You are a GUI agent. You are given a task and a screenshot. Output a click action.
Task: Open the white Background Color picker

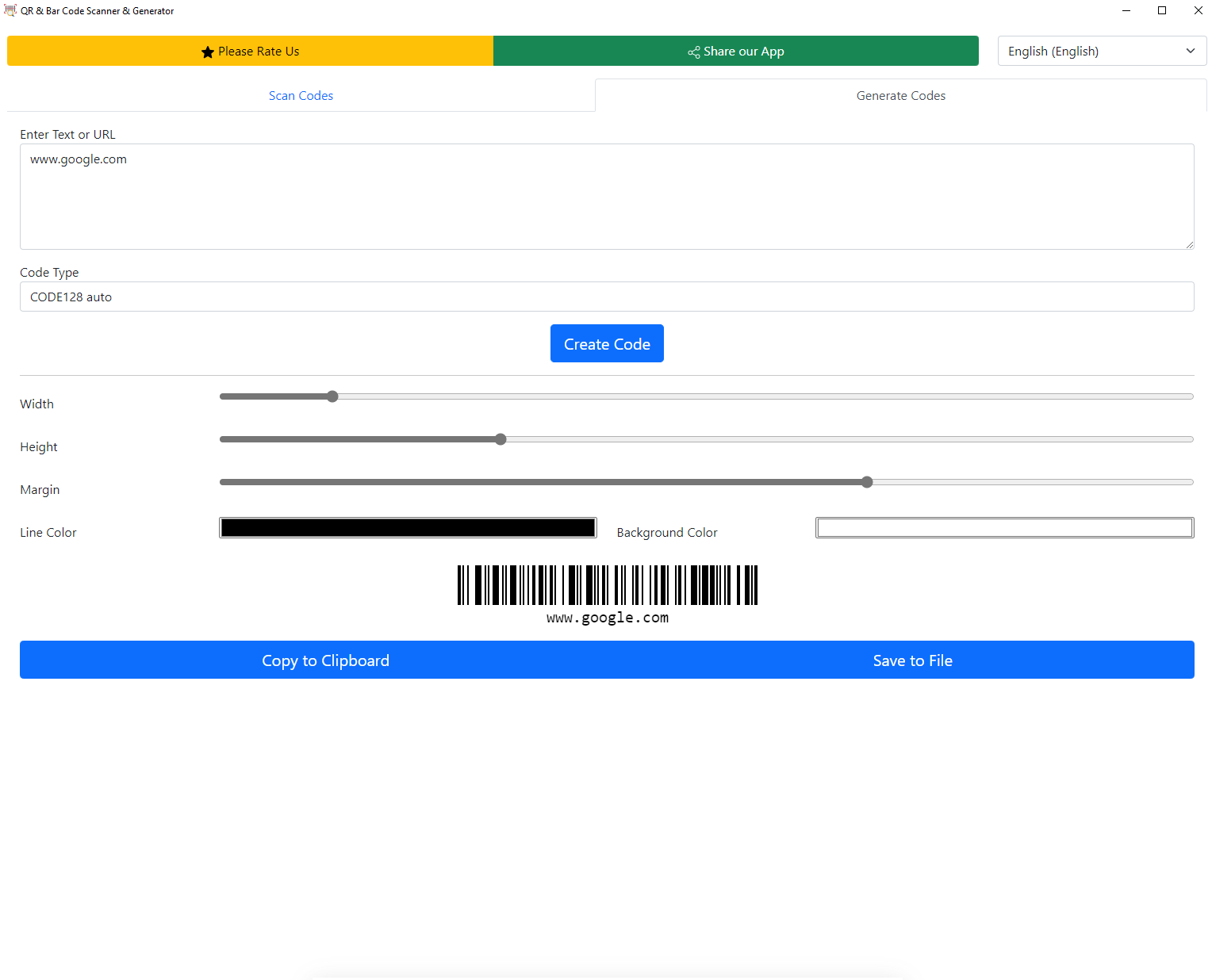1005,528
